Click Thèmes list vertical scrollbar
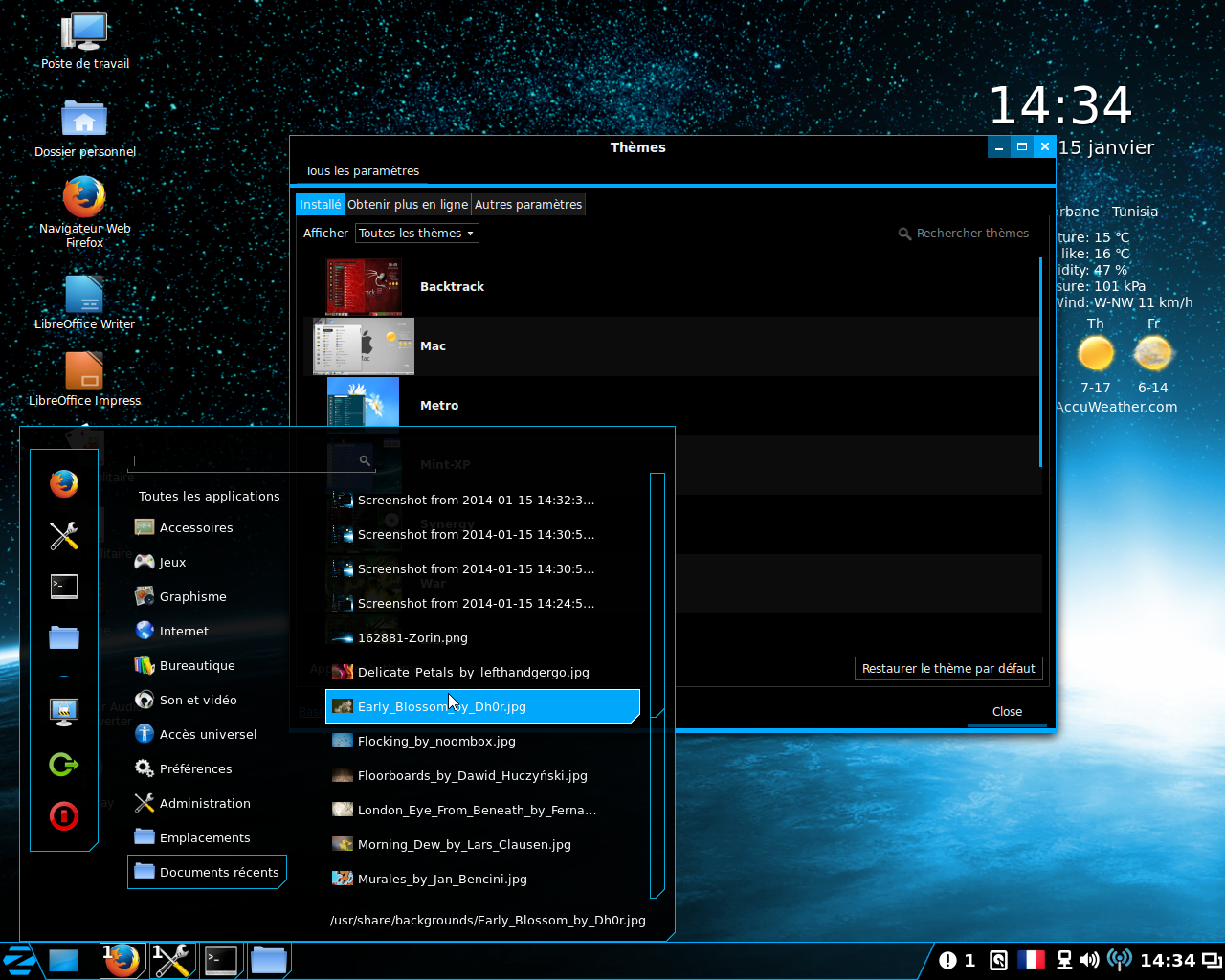The height and width of the screenshot is (980, 1225). 1040,362
